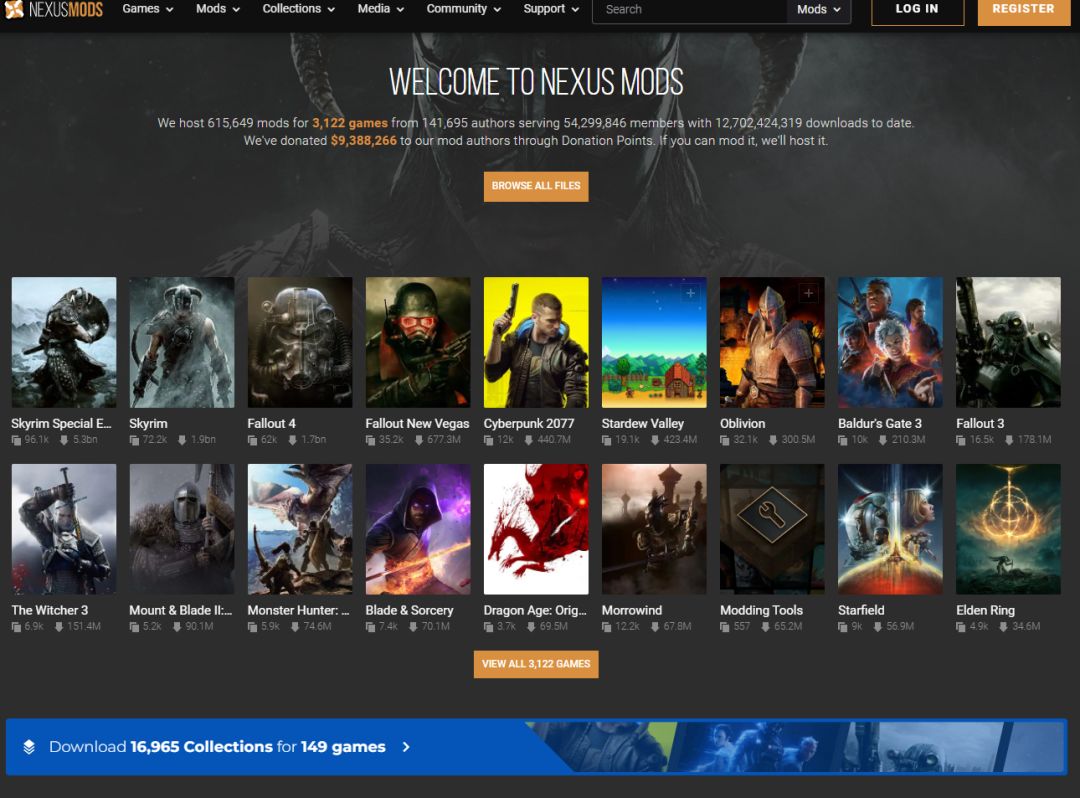Click Fallout New Vegas 677.3M downloads text
Image resolution: width=1080 pixels, height=798 pixels.
[444, 440]
